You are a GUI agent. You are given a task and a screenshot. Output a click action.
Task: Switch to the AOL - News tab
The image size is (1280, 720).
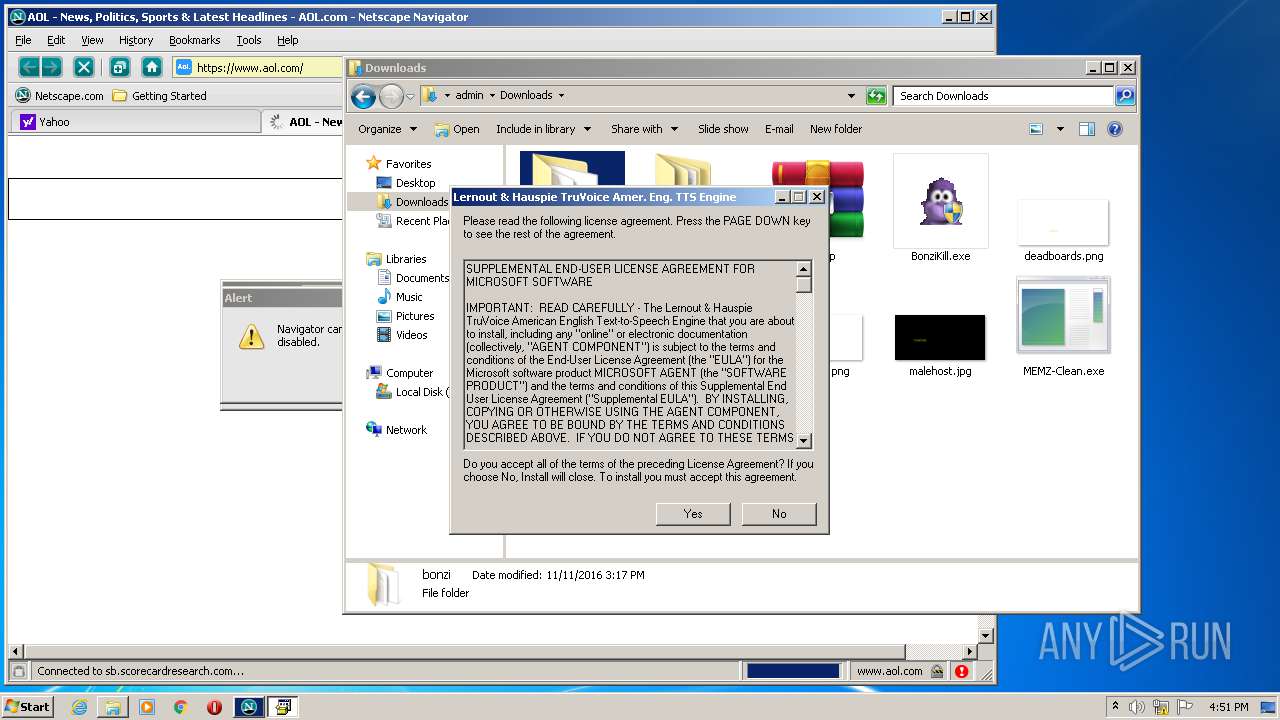pyautogui.click(x=303, y=122)
